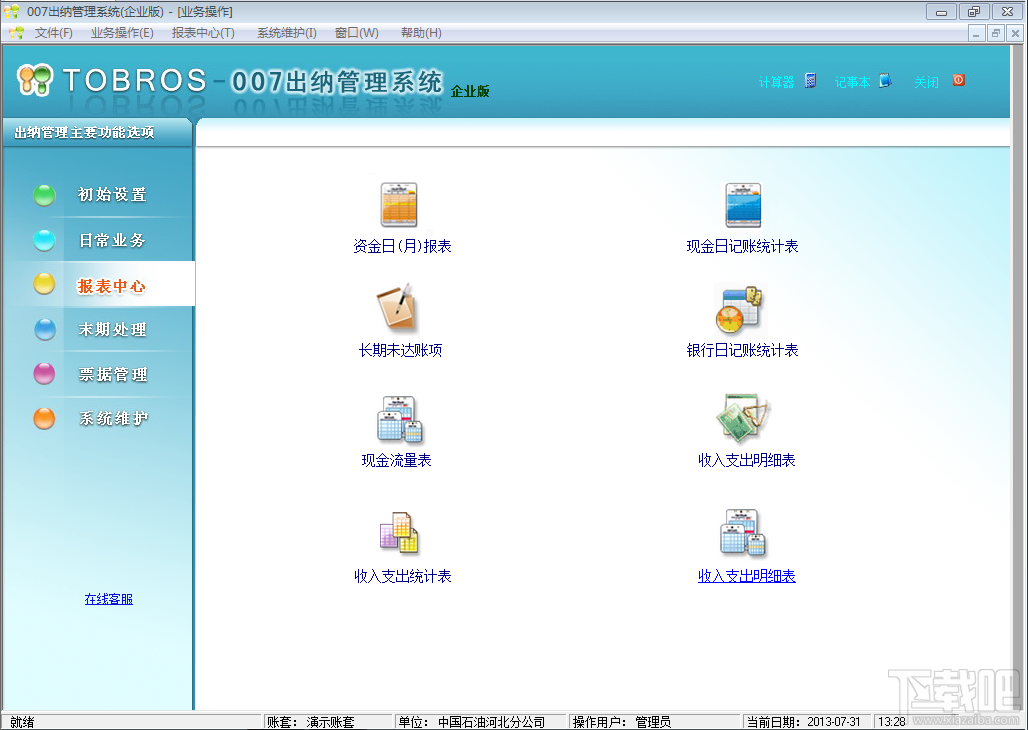Click the 关闭 text link in banner
Screen dimensions: 1028x730
[x=926, y=82]
